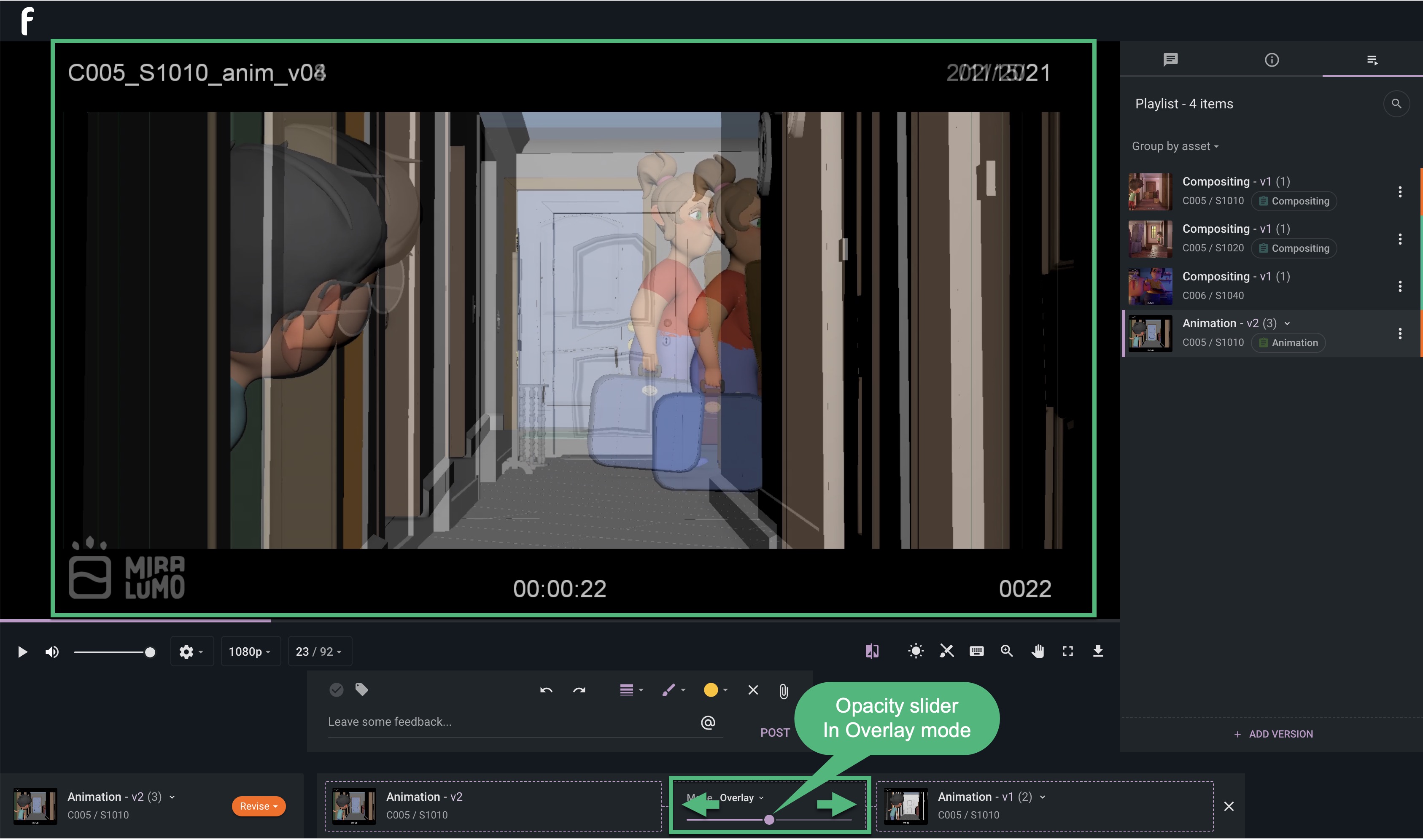Viewport: 1423px width, 840px height.
Task: Switch to the info tab
Action: click(x=1271, y=60)
